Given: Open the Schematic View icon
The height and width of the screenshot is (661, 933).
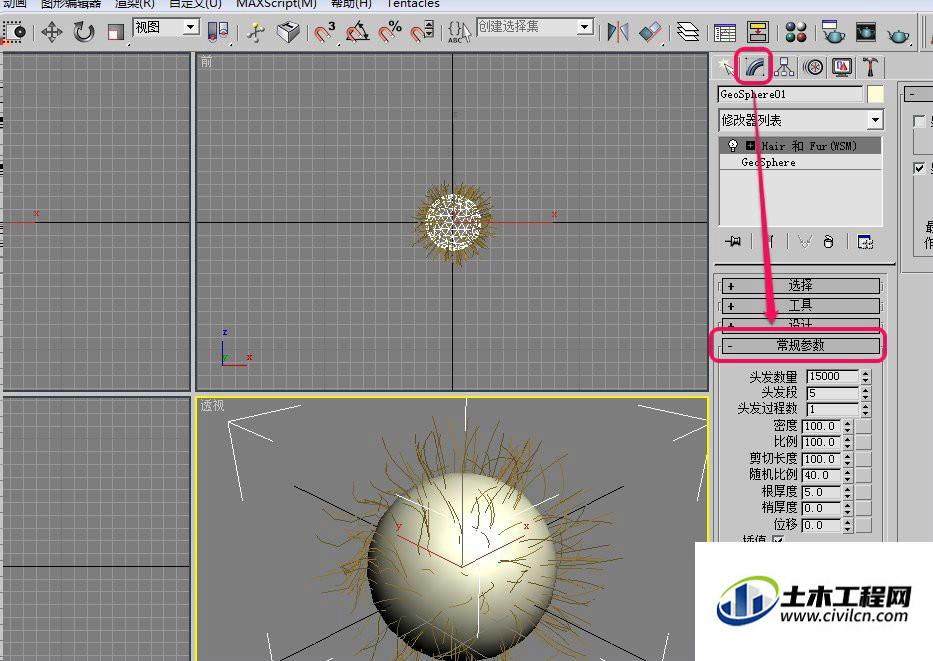Looking at the screenshot, I should point(757,32).
